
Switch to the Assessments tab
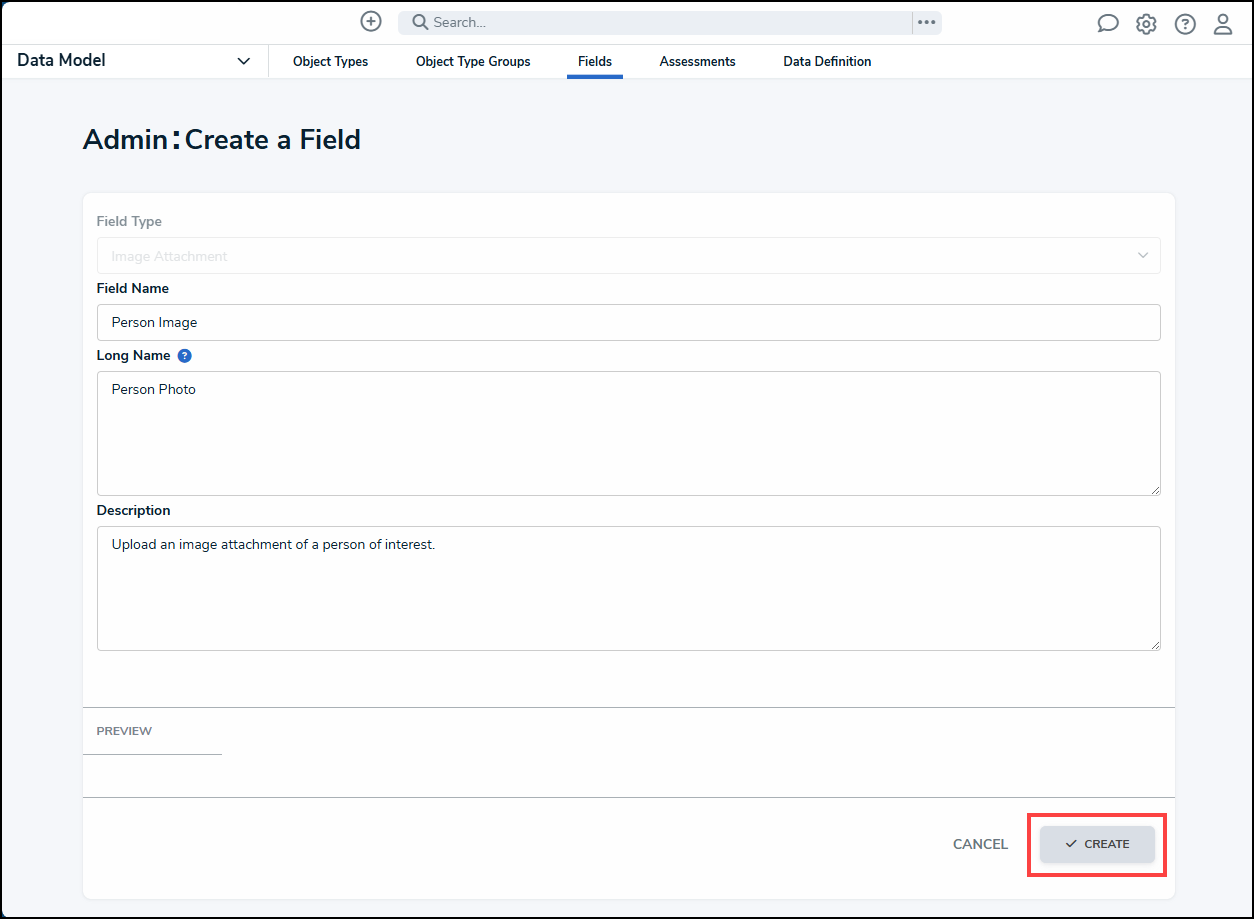pos(697,61)
